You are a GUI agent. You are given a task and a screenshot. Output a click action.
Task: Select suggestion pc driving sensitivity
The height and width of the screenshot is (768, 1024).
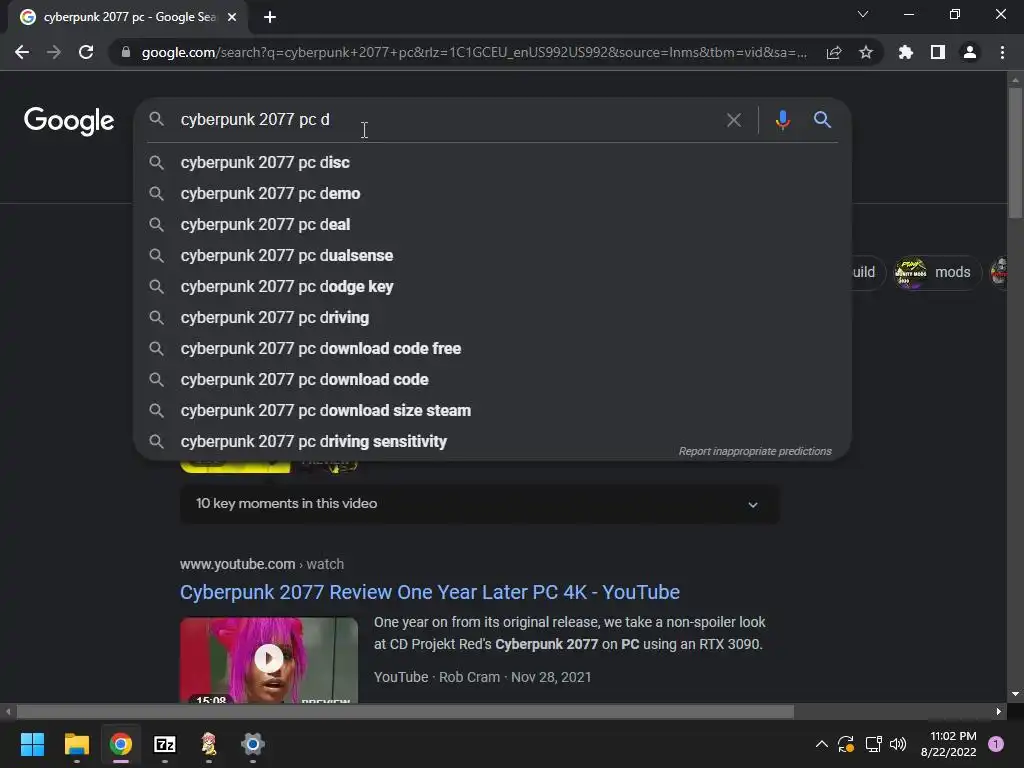click(x=492, y=441)
